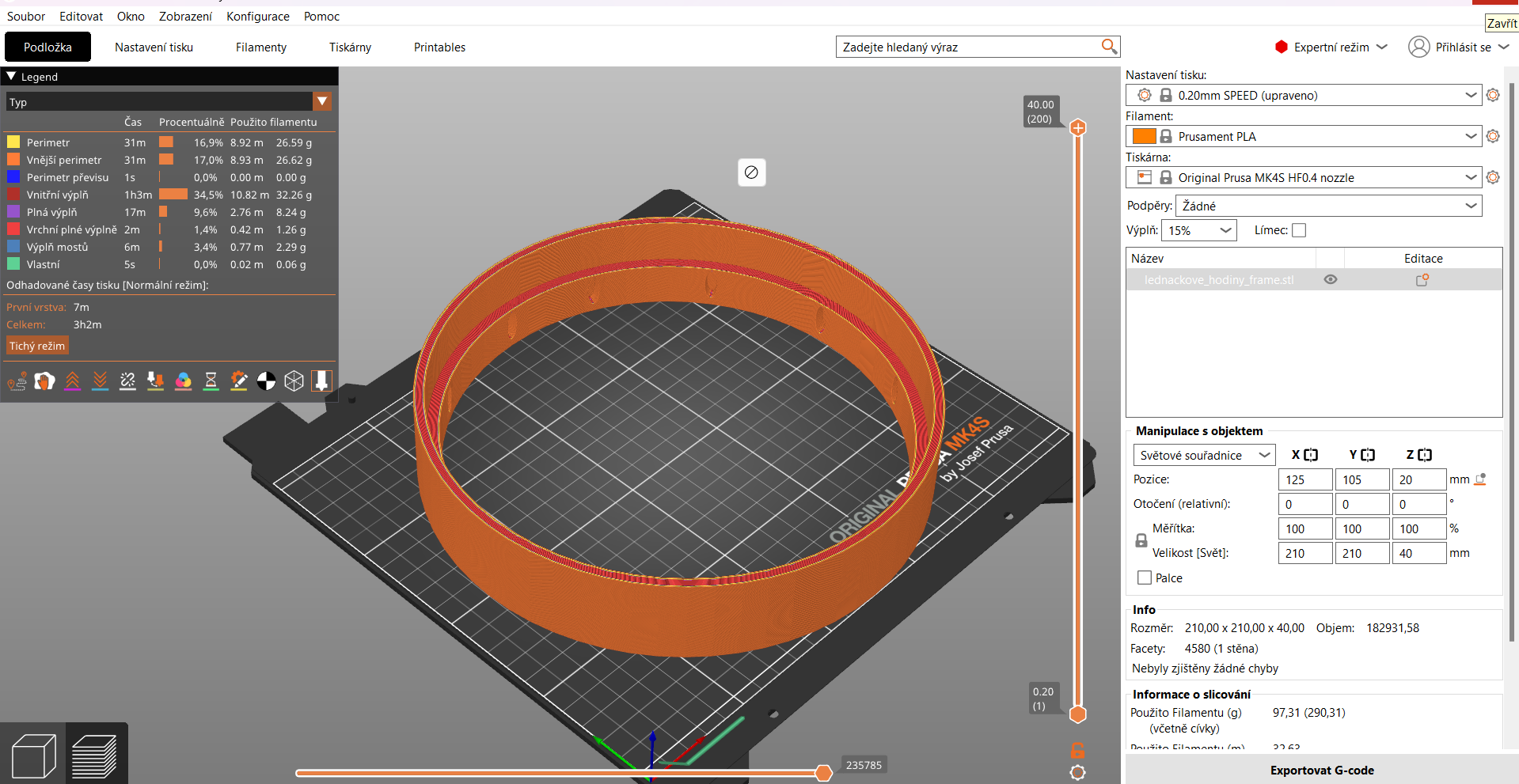Toggle wipe moves display icon
Screen dimensions: 1519x784
pyautogui.click(x=44, y=381)
